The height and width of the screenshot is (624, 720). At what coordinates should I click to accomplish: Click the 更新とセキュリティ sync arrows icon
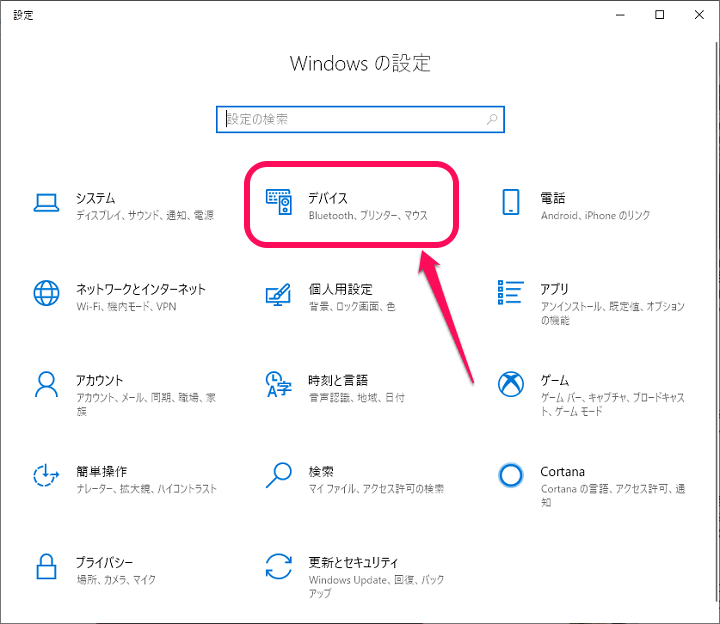coord(279,566)
